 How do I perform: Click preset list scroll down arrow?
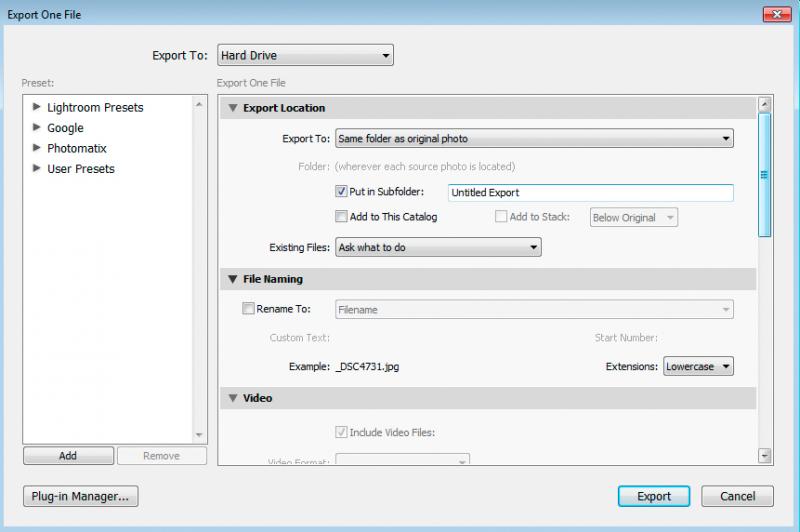[x=199, y=435]
